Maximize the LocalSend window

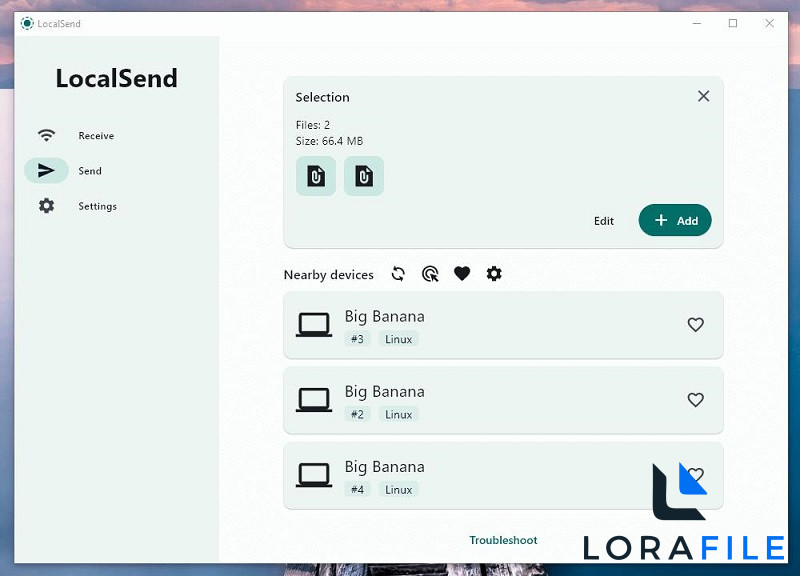tap(733, 23)
